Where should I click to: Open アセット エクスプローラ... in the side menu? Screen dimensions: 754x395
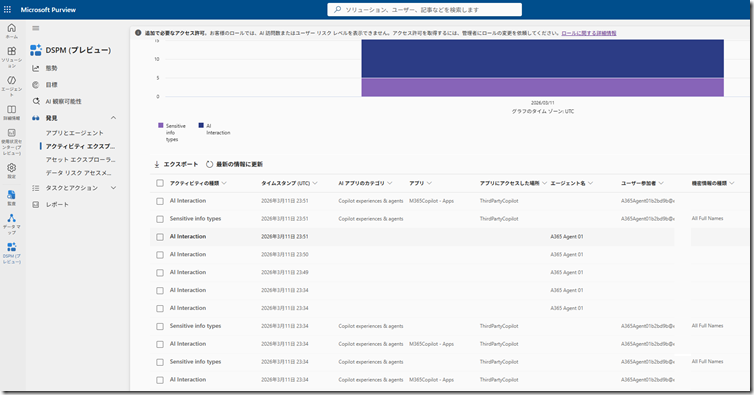80,160
